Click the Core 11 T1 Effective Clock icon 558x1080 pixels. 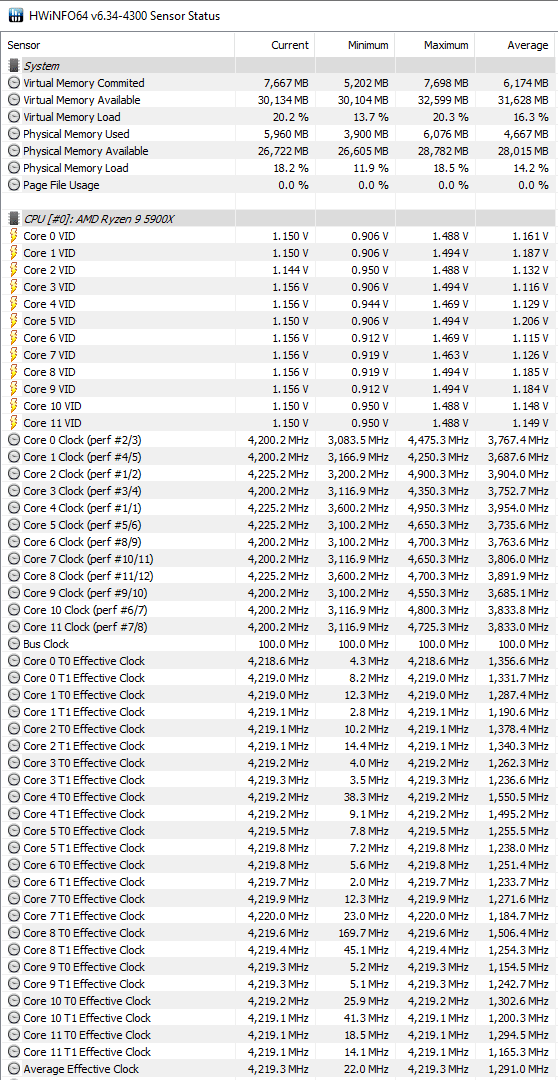coord(14,1052)
